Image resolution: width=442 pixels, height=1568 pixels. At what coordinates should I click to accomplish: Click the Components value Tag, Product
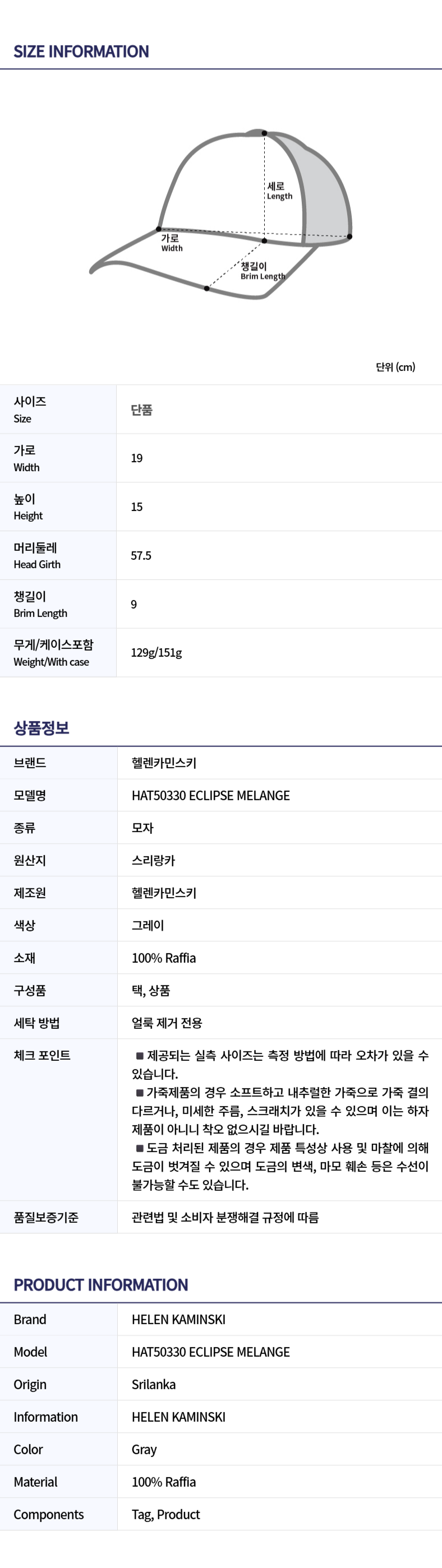point(165,1514)
